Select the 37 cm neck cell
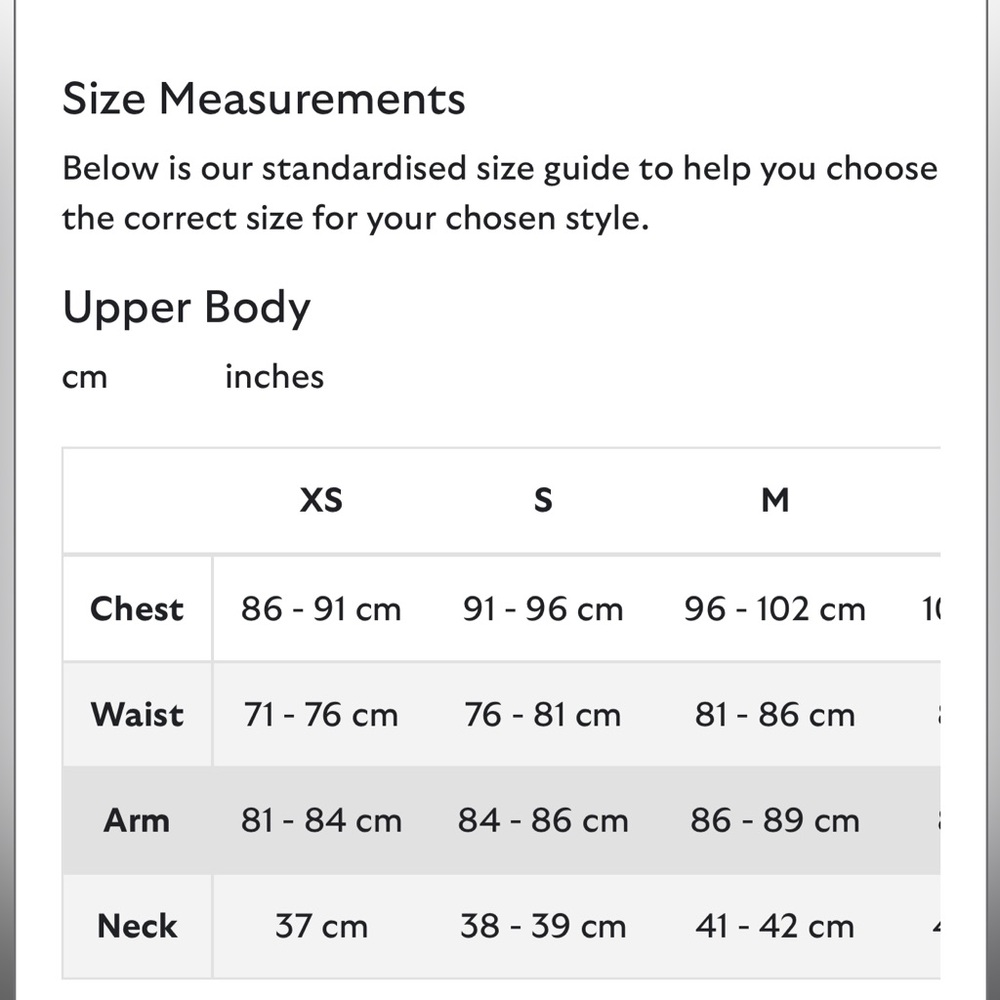Viewport: 1000px width, 1000px height. [321, 926]
